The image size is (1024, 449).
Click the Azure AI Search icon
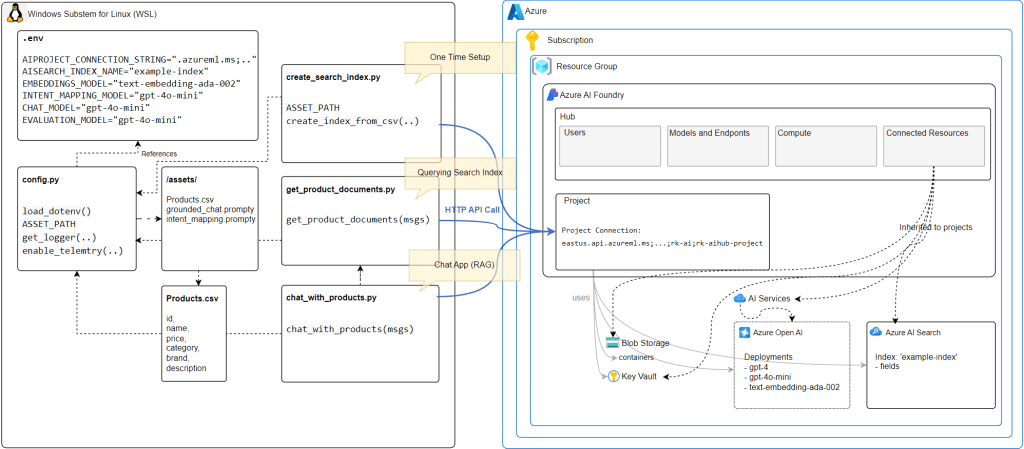pyautogui.click(x=876, y=331)
